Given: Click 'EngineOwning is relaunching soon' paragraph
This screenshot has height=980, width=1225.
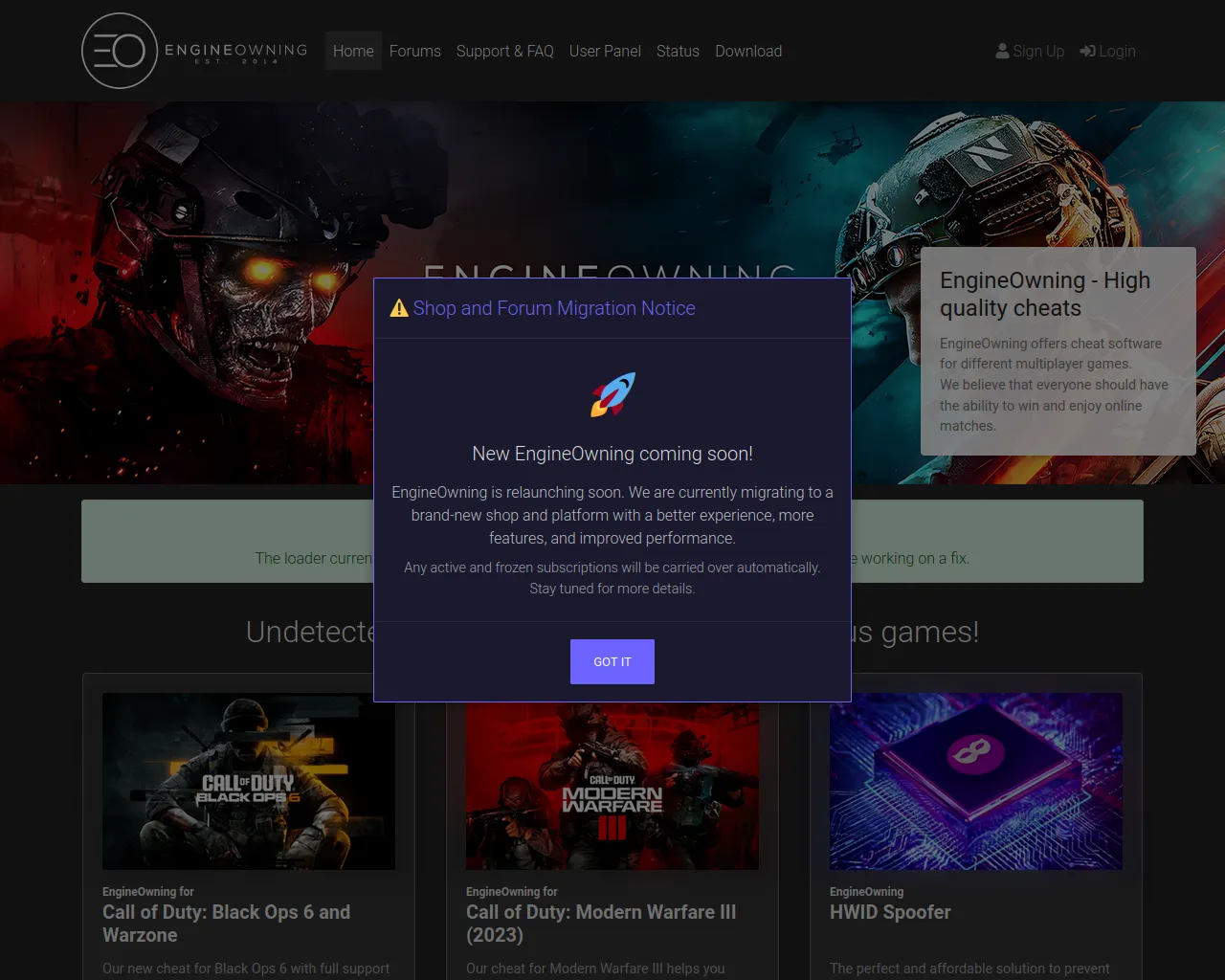Looking at the screenshot, I should tap(612, 515).
